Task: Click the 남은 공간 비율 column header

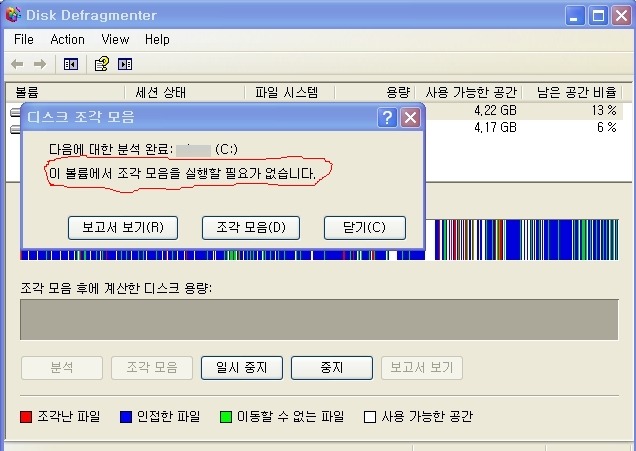Action: [x=572, y=92]
